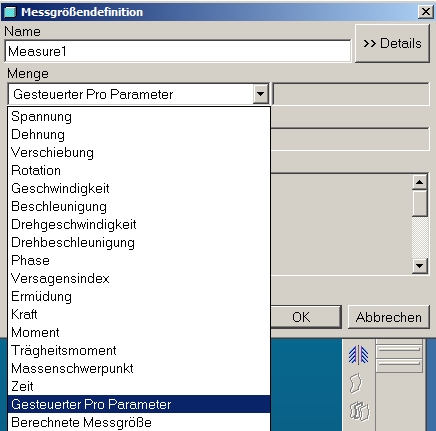
Task: Click the Messgrößendefinition title bar icon
Action: 10,12
